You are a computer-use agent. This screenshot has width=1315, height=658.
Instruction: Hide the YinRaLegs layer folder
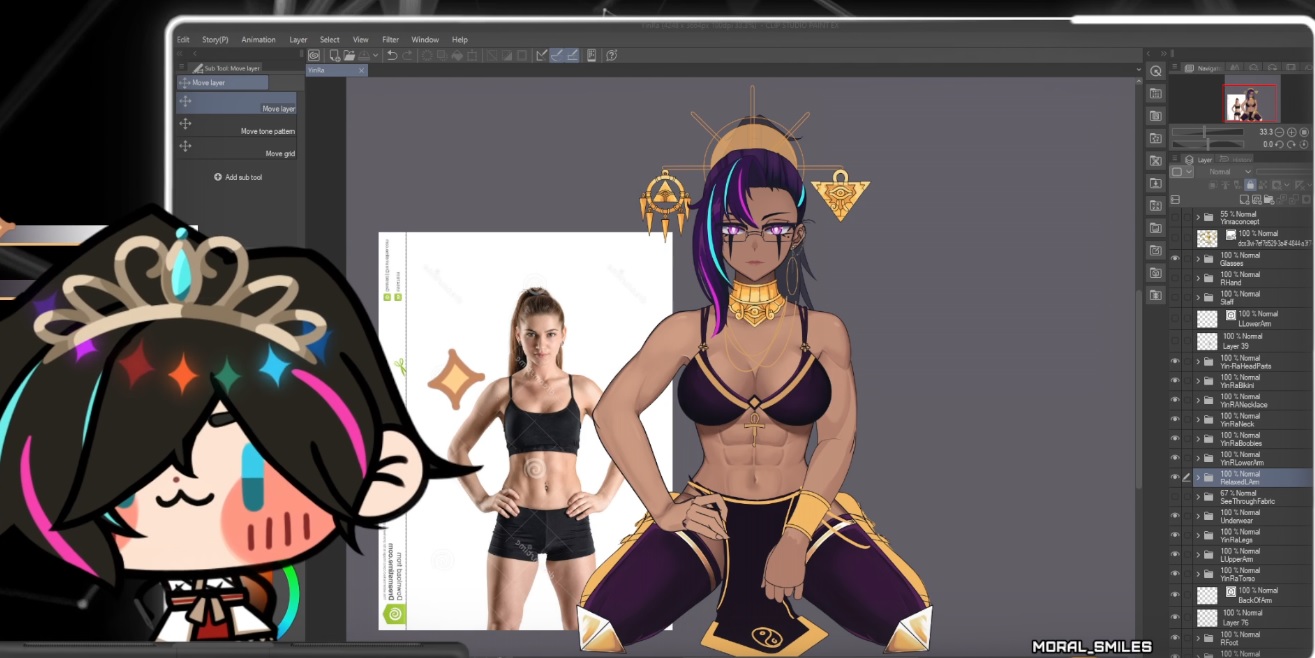pyautogui.click(x=1175, y=536)
